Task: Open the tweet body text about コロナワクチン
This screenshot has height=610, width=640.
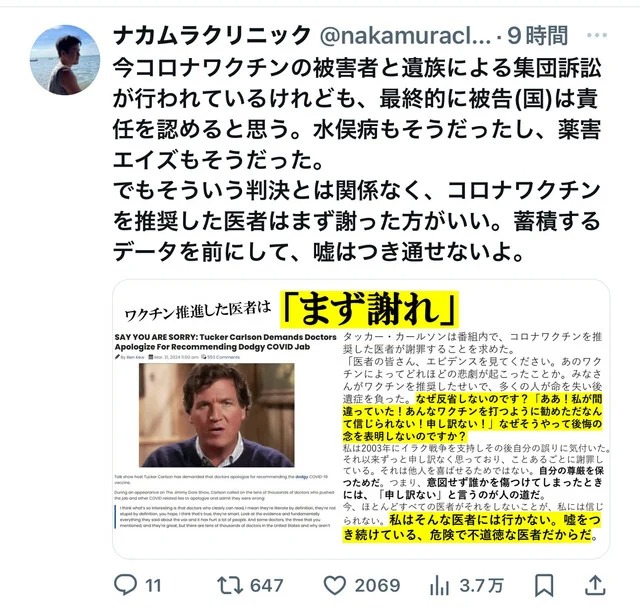Action: tap(357, 160)
